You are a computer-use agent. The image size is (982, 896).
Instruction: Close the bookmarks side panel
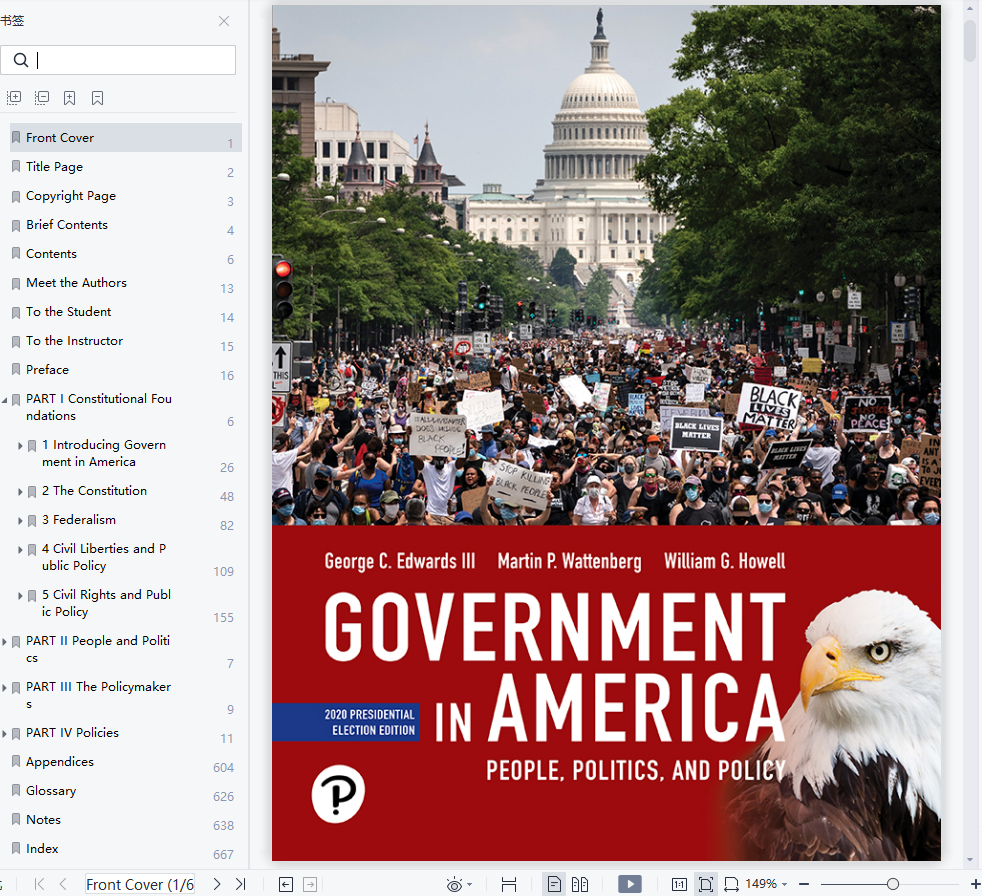coord(224,21)
